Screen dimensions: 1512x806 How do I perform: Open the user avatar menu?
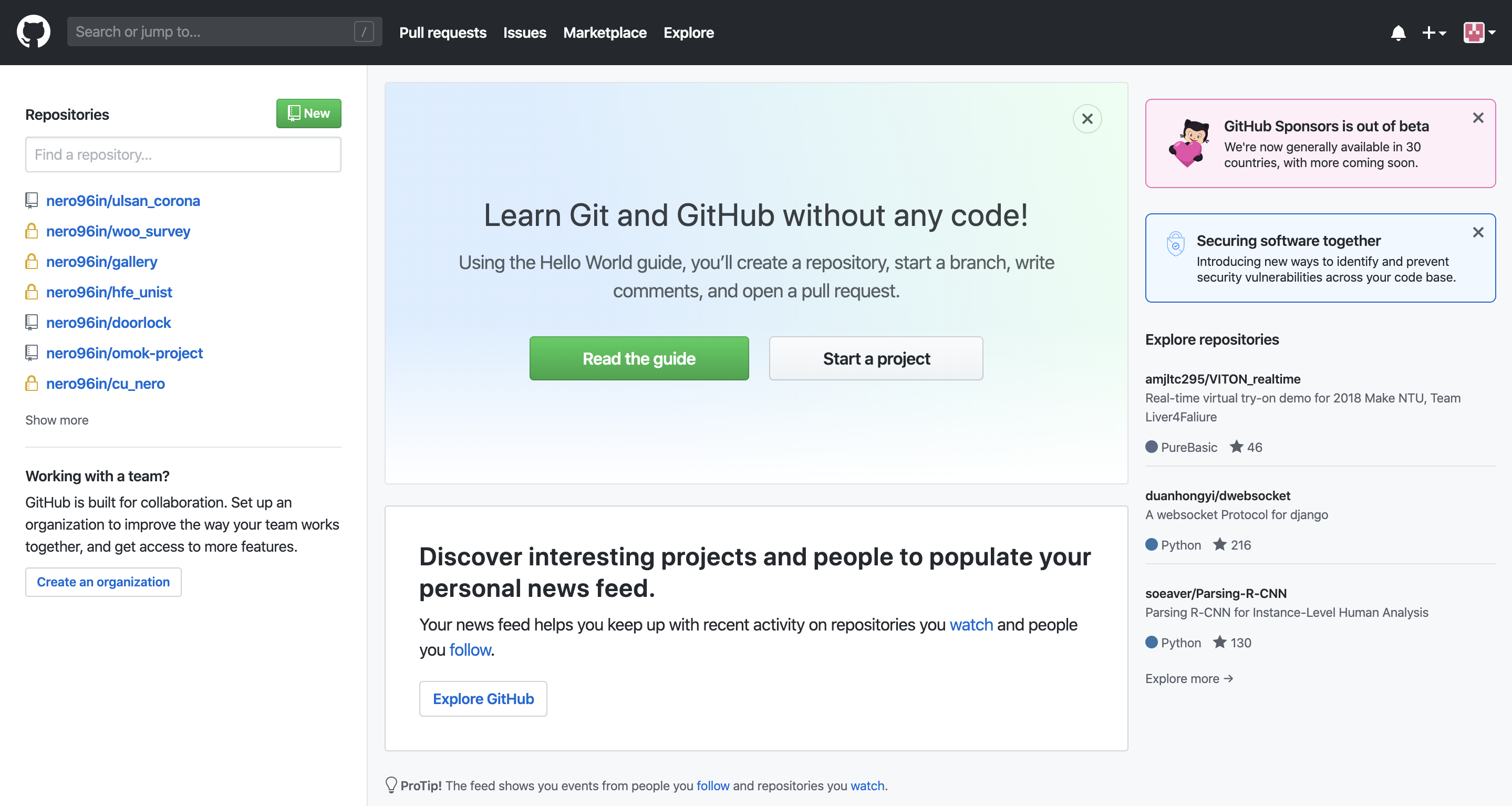click(1479, 33)
